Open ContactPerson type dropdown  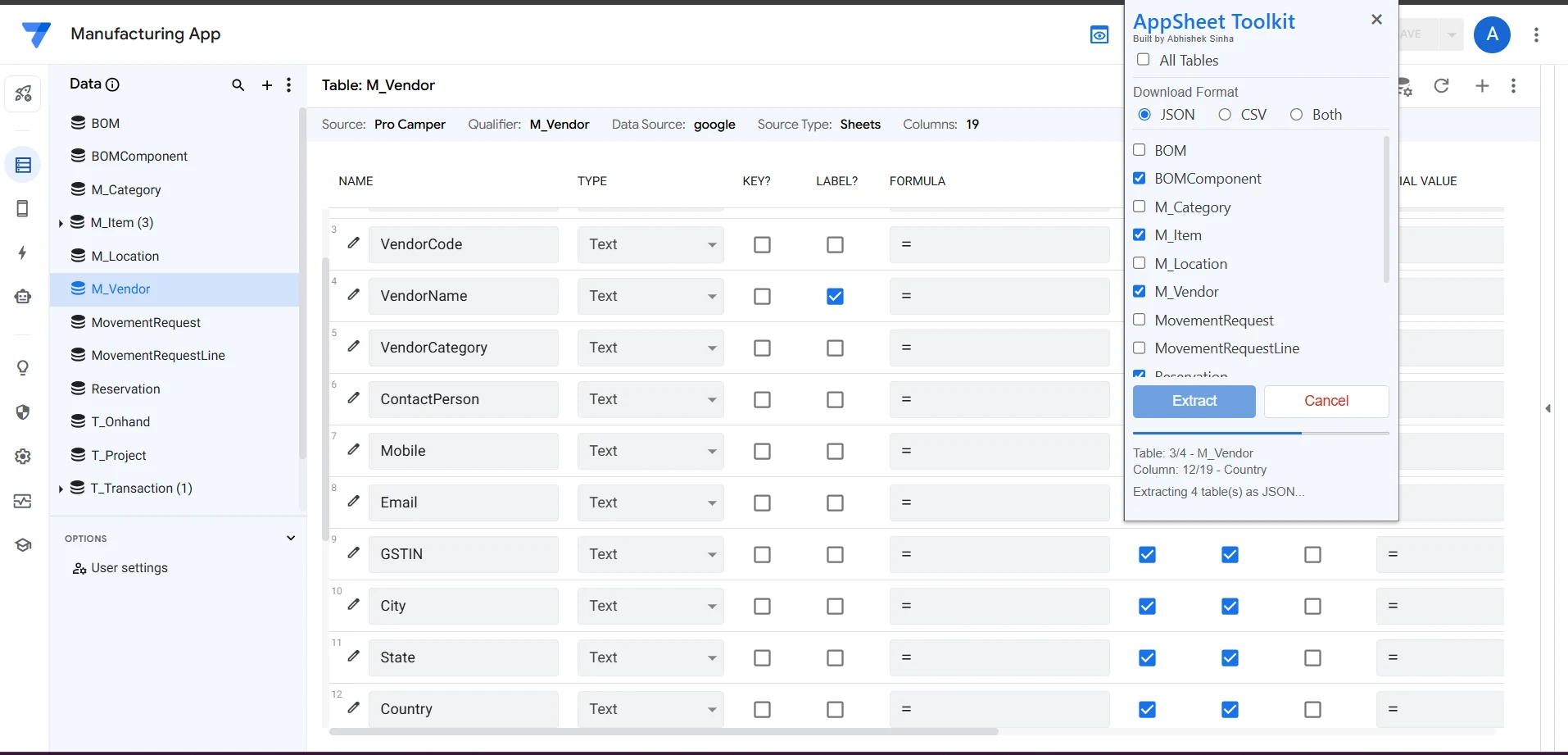[650, 399]
